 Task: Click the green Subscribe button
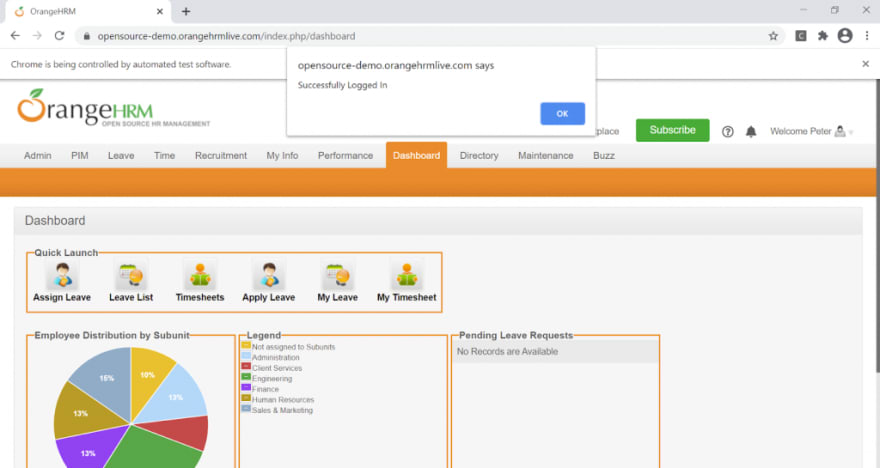pos(672,130)
